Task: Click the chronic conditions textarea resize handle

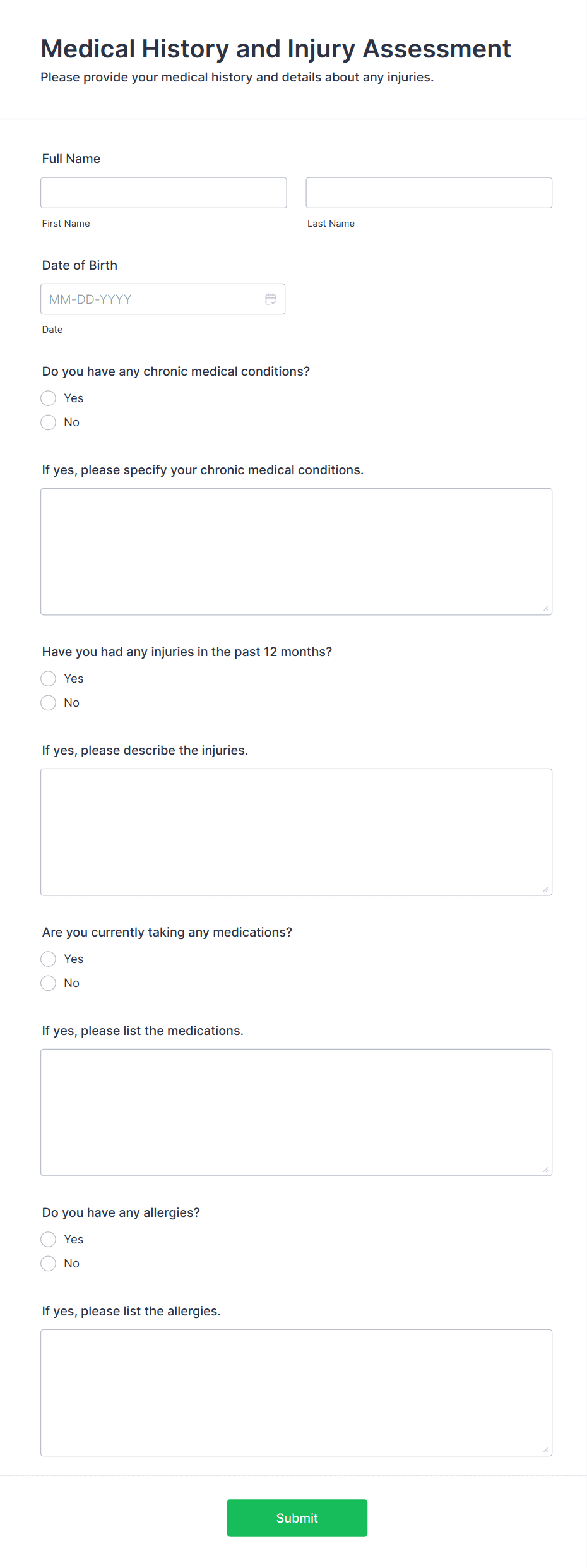Action: tap(546, 608)
